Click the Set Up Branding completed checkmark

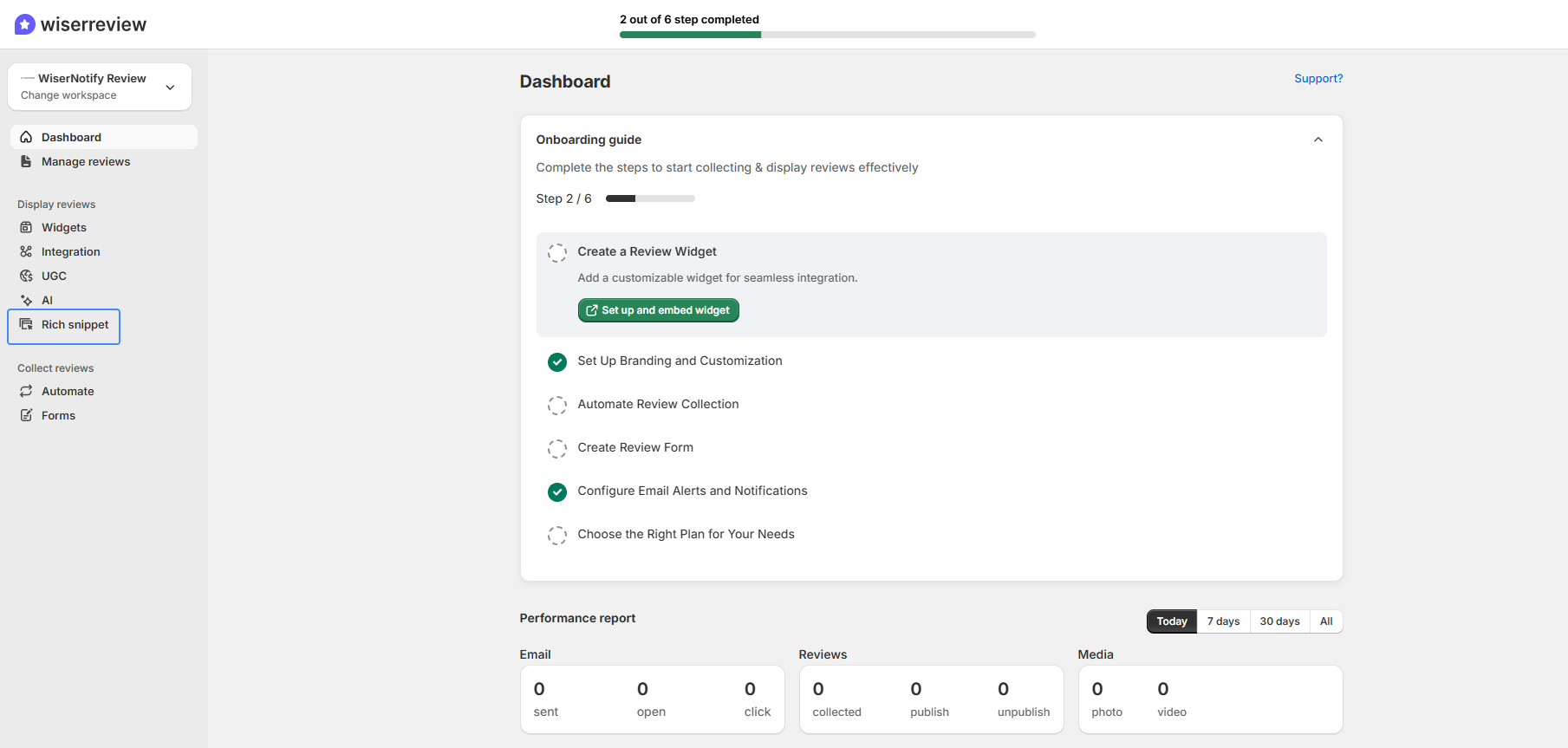click(x=557, y=361)
